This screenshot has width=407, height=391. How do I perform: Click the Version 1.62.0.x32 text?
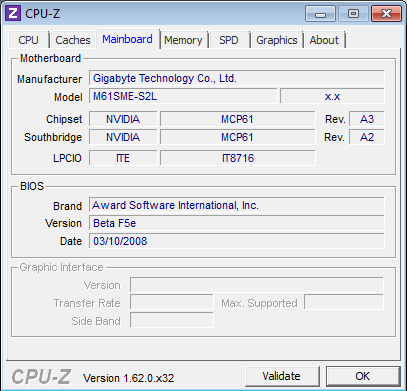tap(129, 378)
